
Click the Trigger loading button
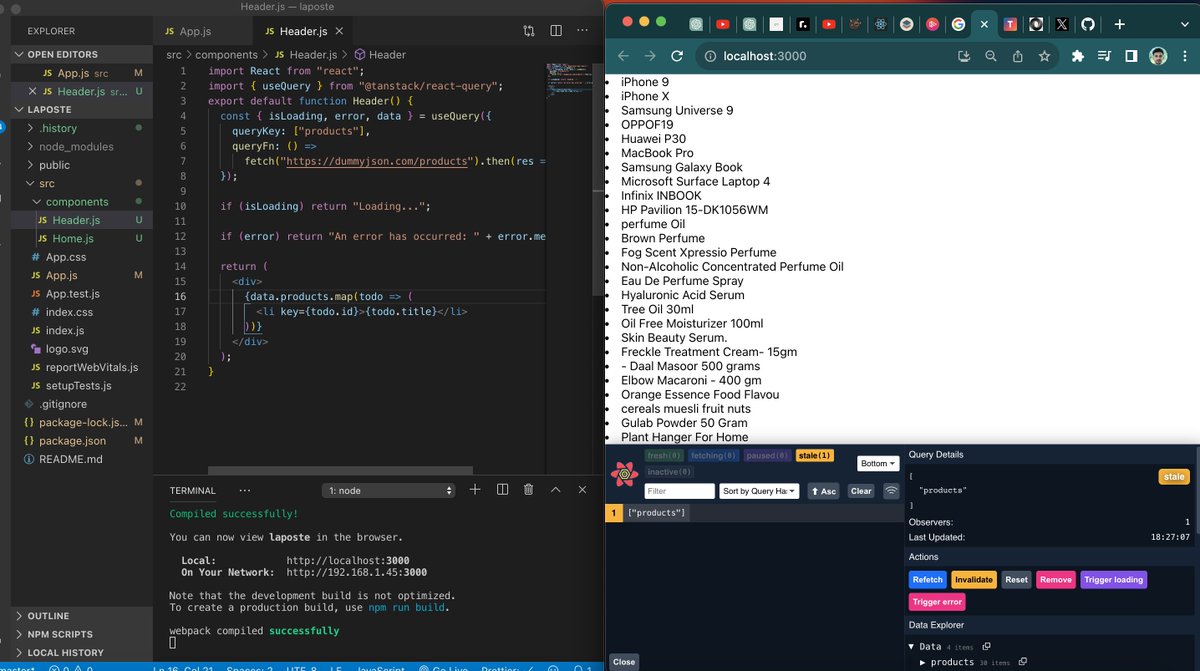tap(1114, 580)
